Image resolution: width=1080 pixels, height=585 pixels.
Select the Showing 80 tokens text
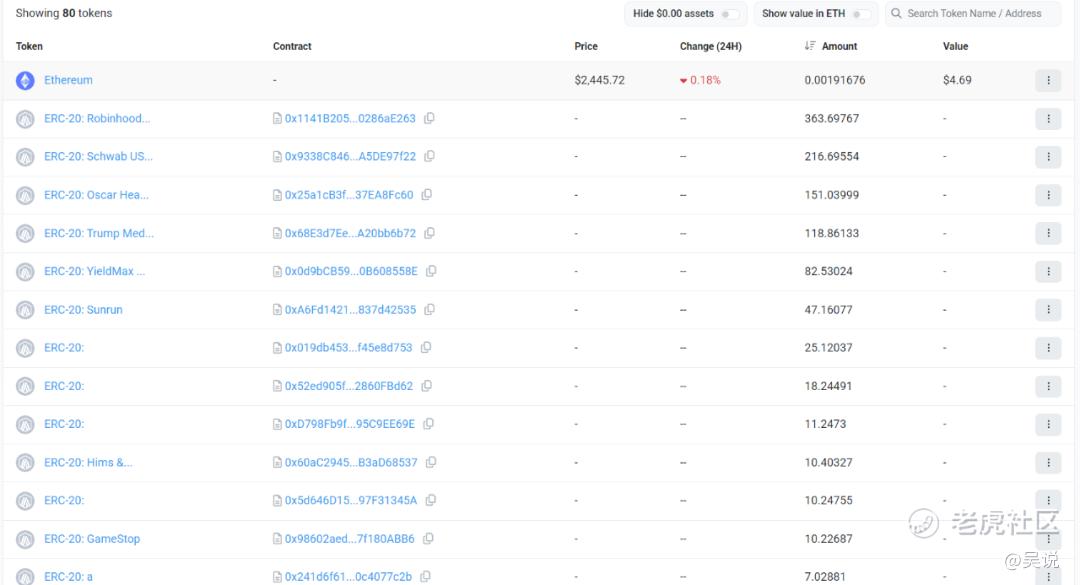pyautogui.click(x=64, y=13)
